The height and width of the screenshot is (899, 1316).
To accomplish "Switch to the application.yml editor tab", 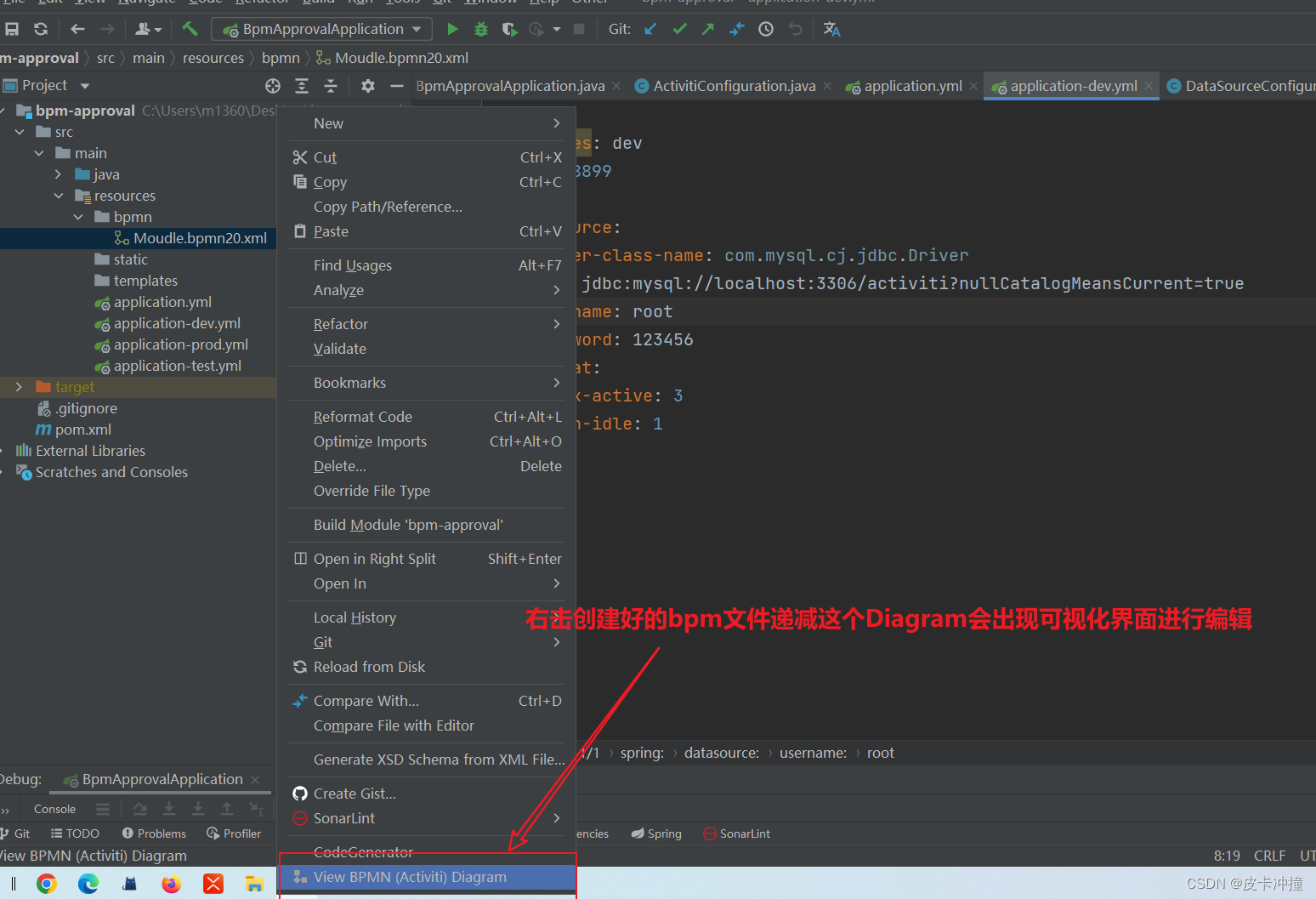I will pos(912,86).
